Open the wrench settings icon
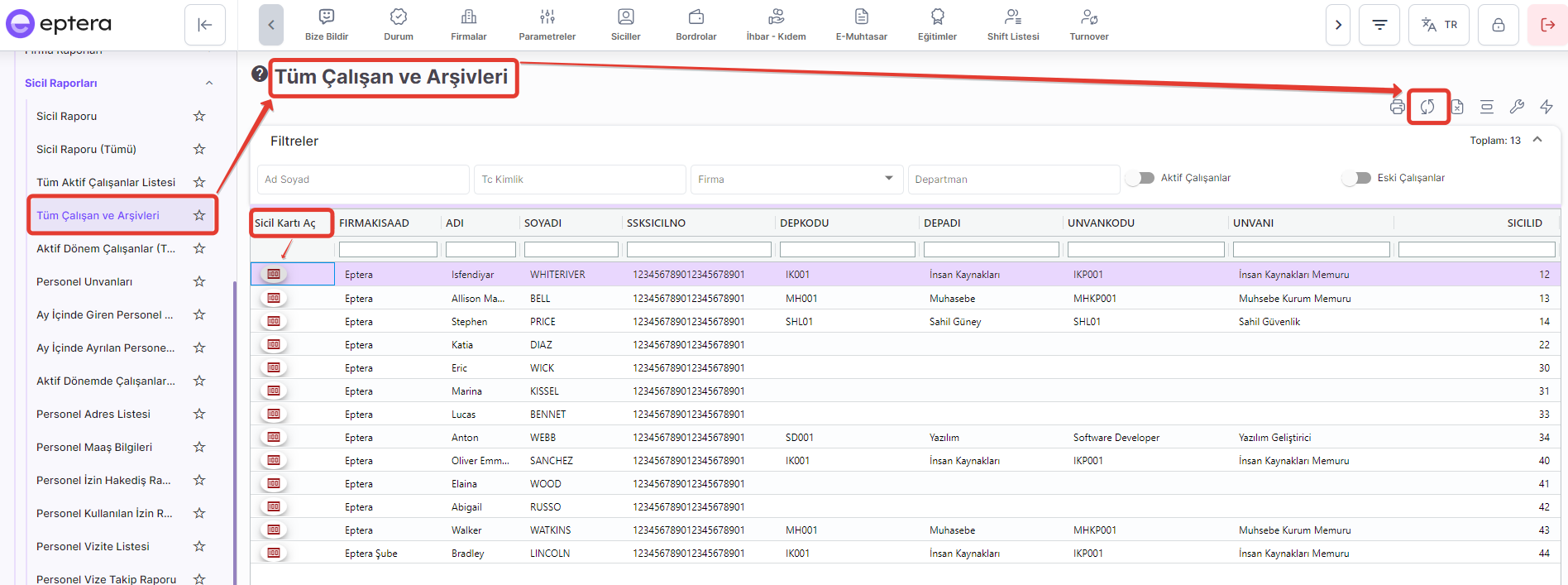The height and width of the screenshot is (585, 1568). (1517, 107)
